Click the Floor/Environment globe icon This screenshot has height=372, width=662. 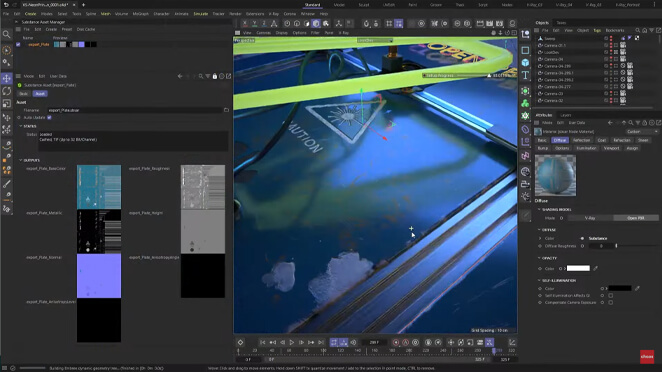tap(525, 171)
